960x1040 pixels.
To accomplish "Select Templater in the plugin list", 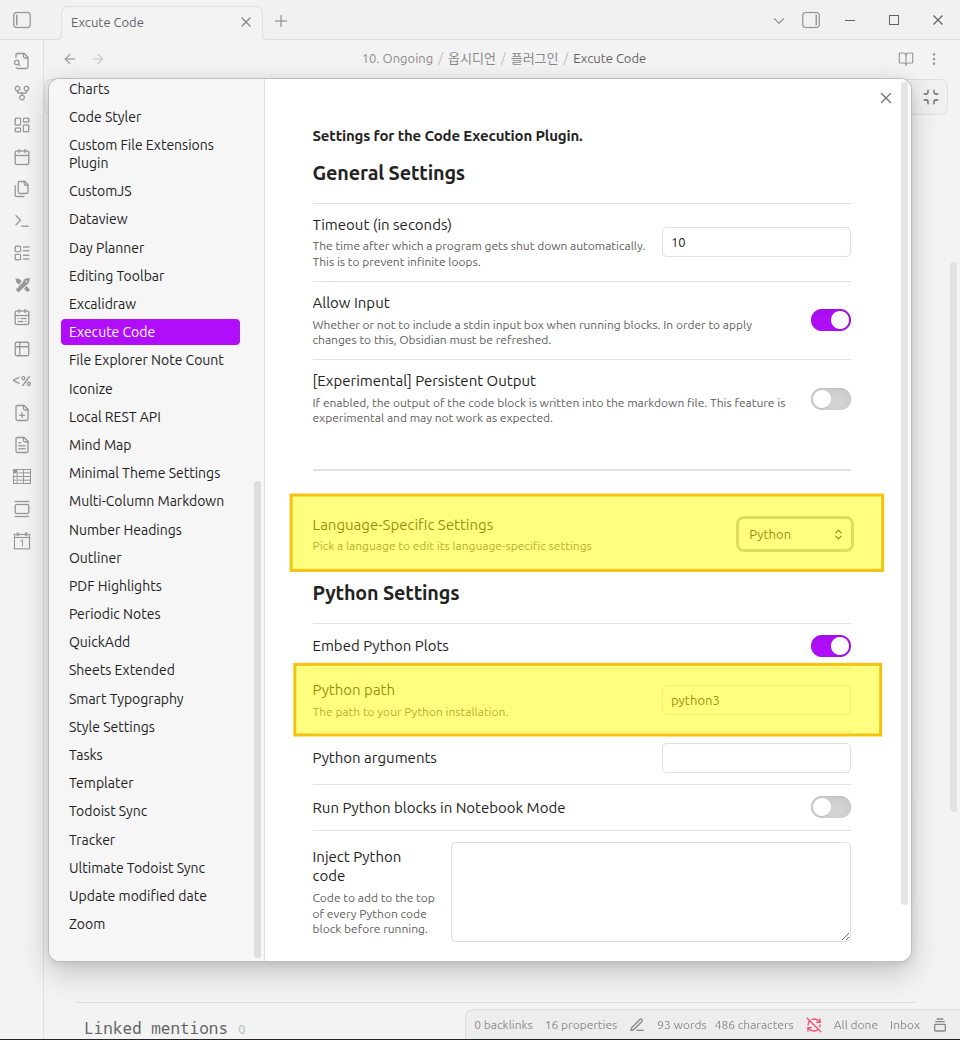I will tap(101, 783).
